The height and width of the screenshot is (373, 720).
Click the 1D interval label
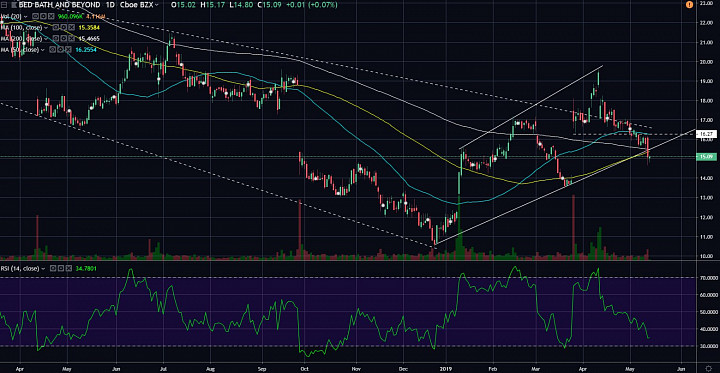coord(110,5)
